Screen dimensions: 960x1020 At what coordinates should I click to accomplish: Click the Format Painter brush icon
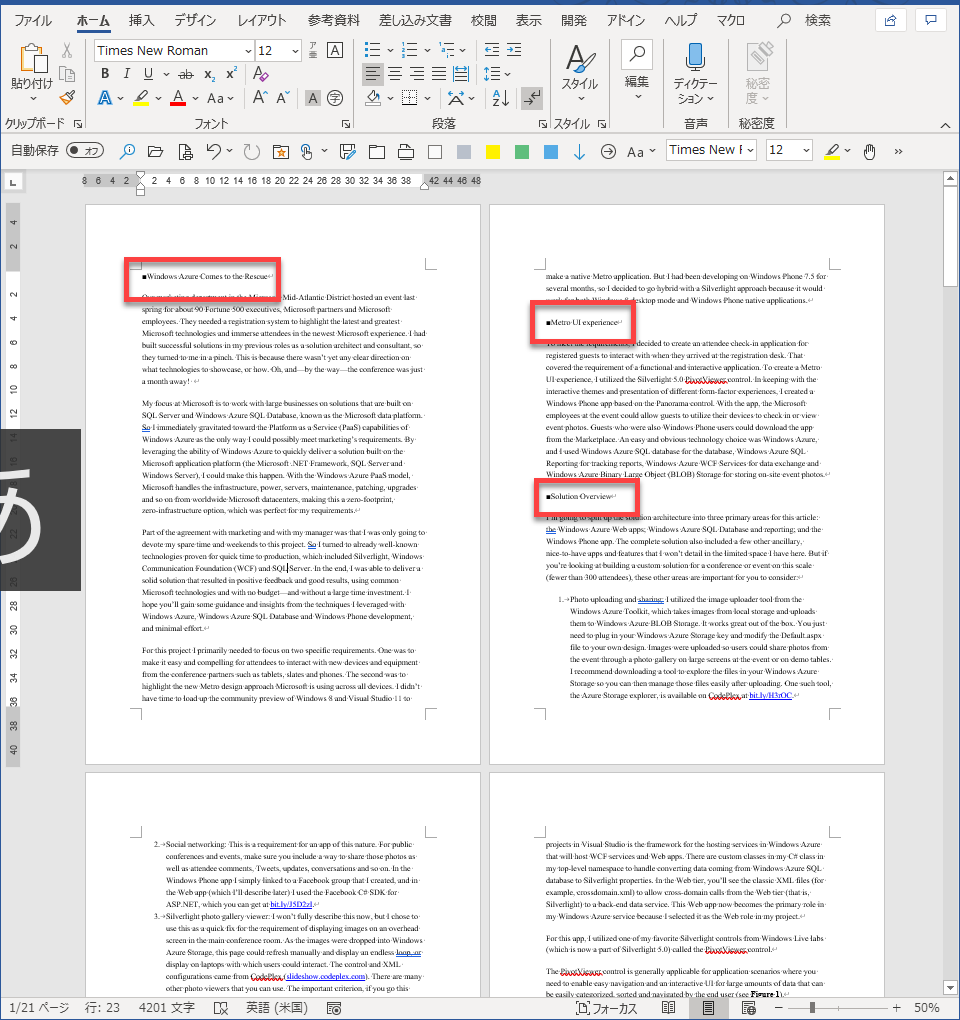coord(67,98)
